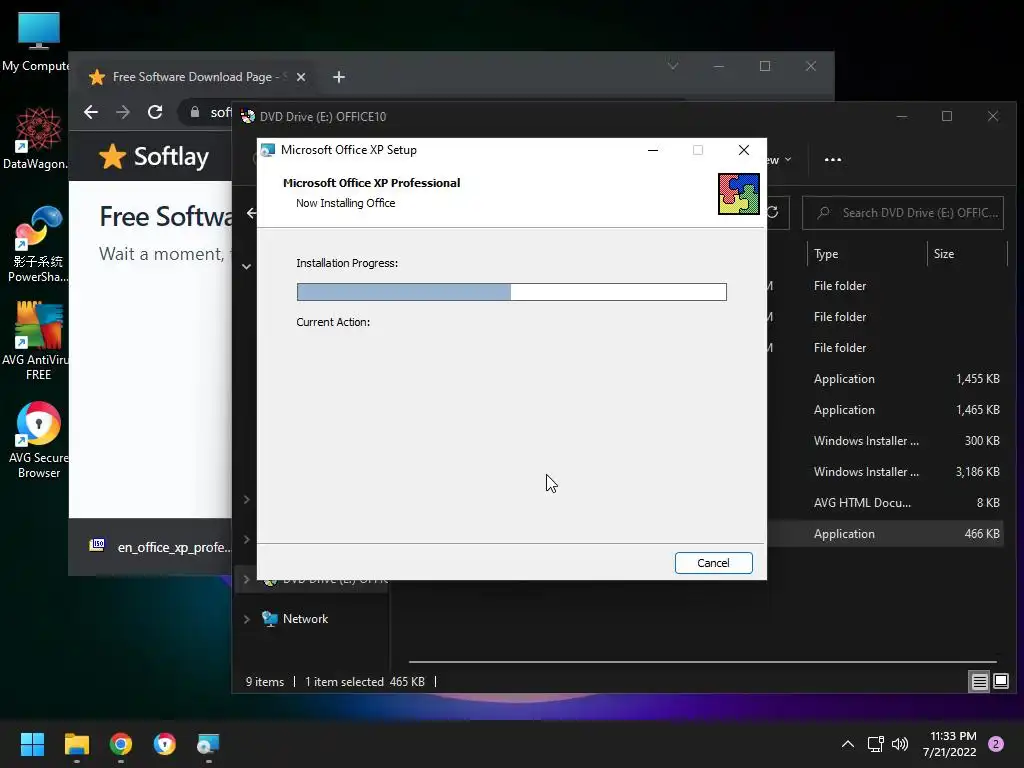
Task: Close the Free Software Download Page tab
Action: click(x=301, y=77)
